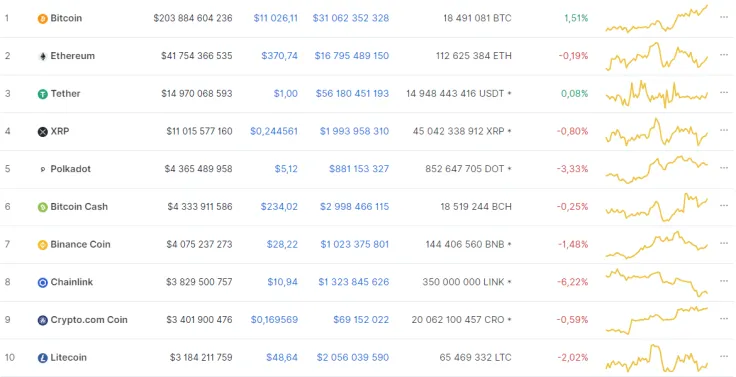Click Bitcoin price $11 026,11
This screenshot has height=377, width=736.
[276, 18]
